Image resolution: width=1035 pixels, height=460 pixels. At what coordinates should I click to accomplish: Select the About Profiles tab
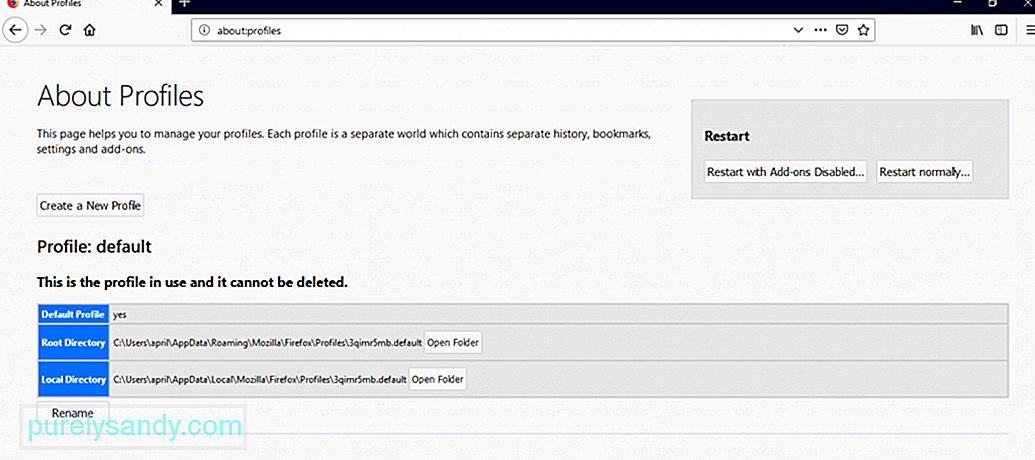[x=84, y=5]
